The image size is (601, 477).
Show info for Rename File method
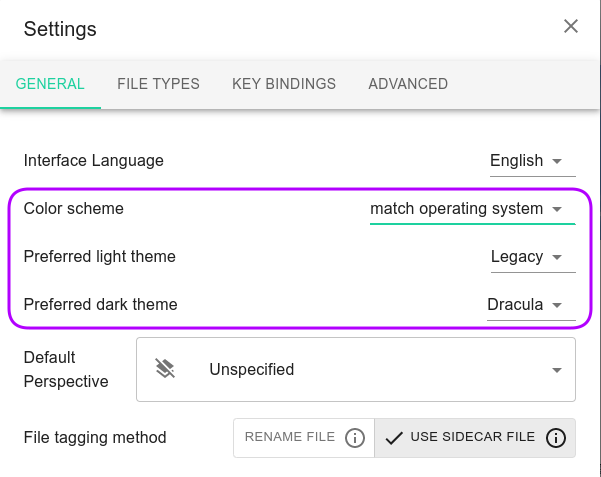pos(355,438)
